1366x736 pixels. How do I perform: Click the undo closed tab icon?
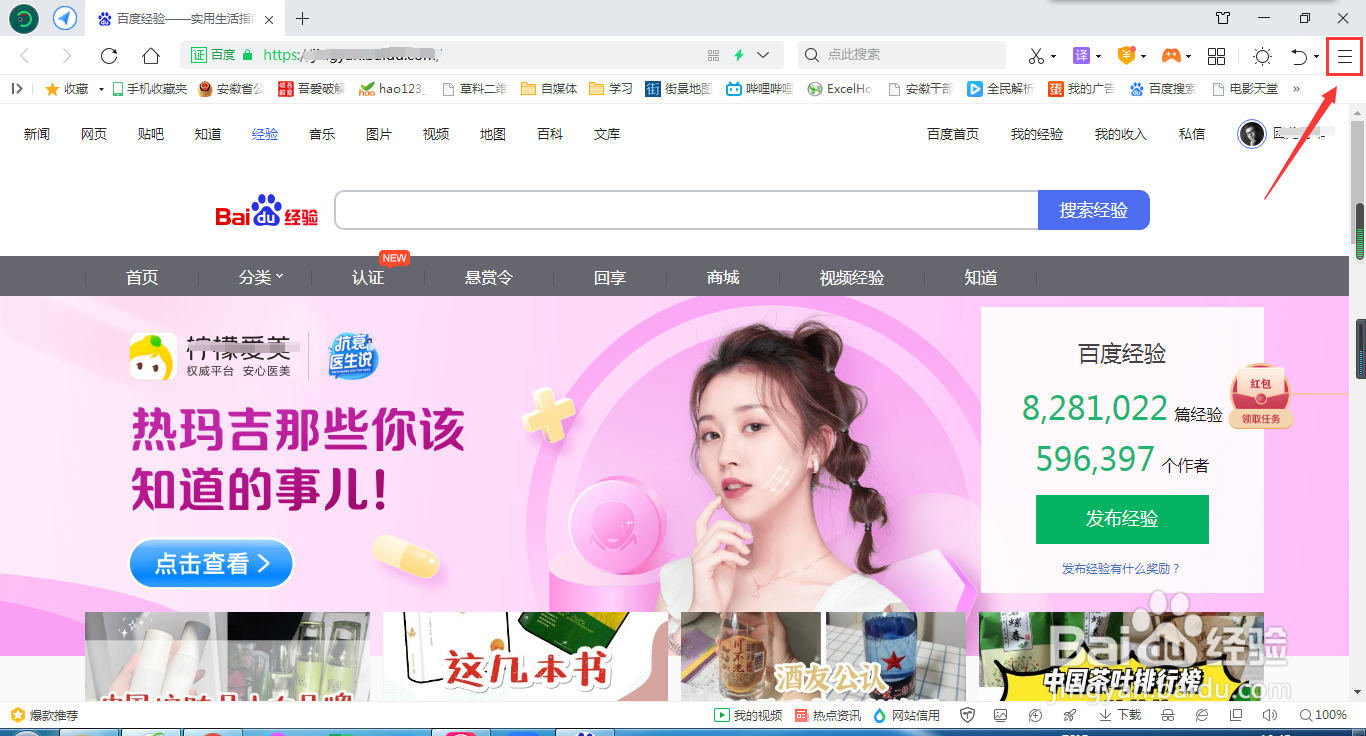point(1298,56)
